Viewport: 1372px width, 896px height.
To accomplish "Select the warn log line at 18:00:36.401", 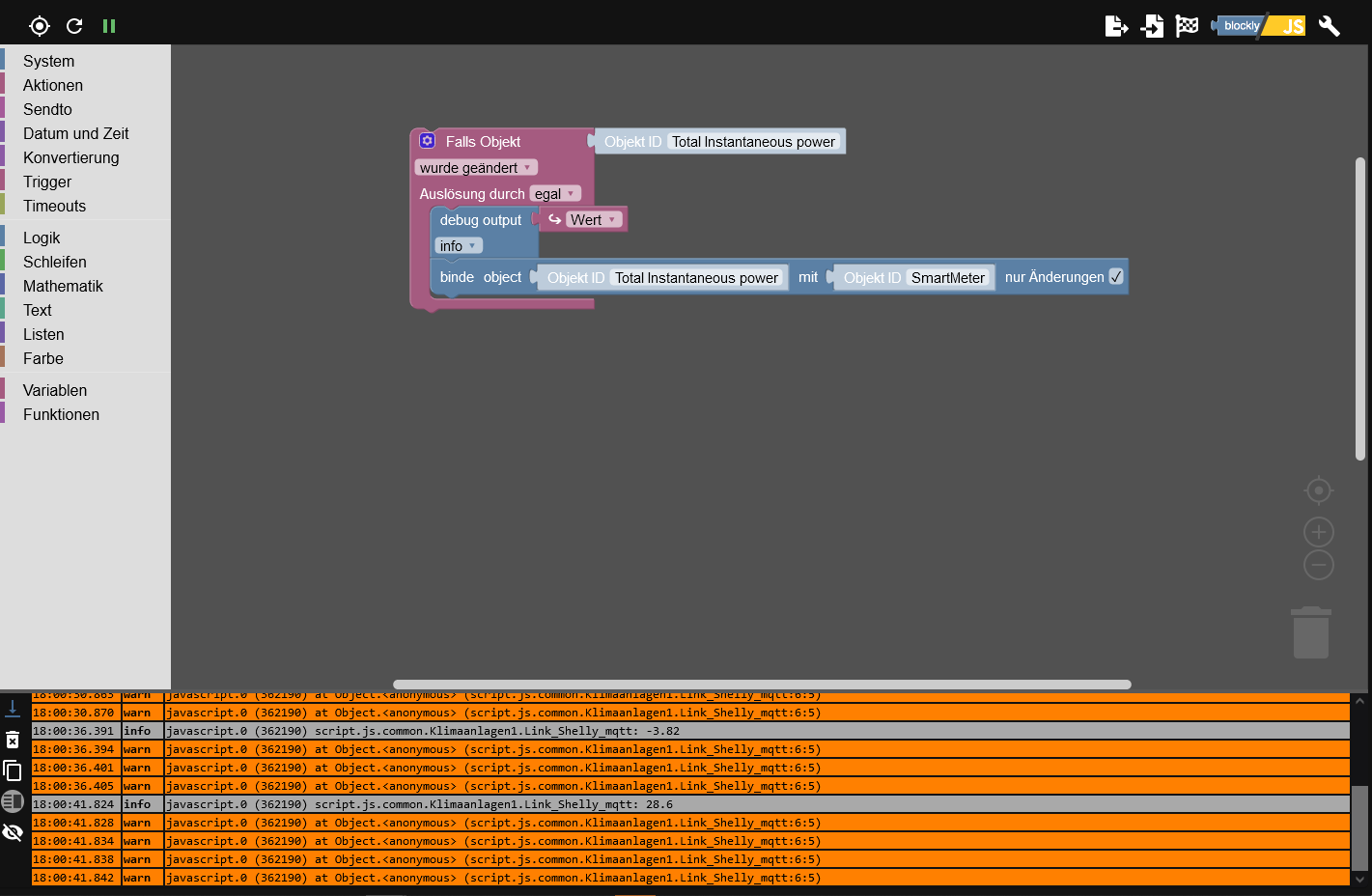I will tap(690, 768).
